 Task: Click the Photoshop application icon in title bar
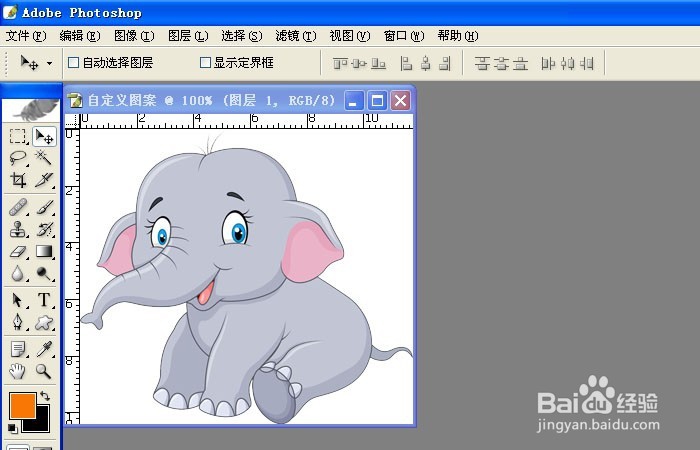(10, 12)
